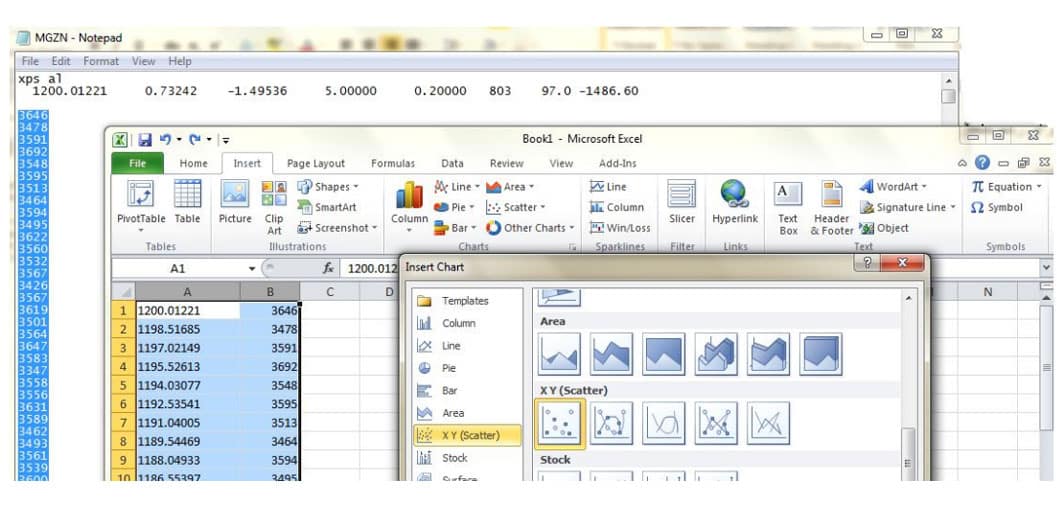The image size is (1063, 532).
Task: Open Clip Art in the ribbon
Action: 274,207
